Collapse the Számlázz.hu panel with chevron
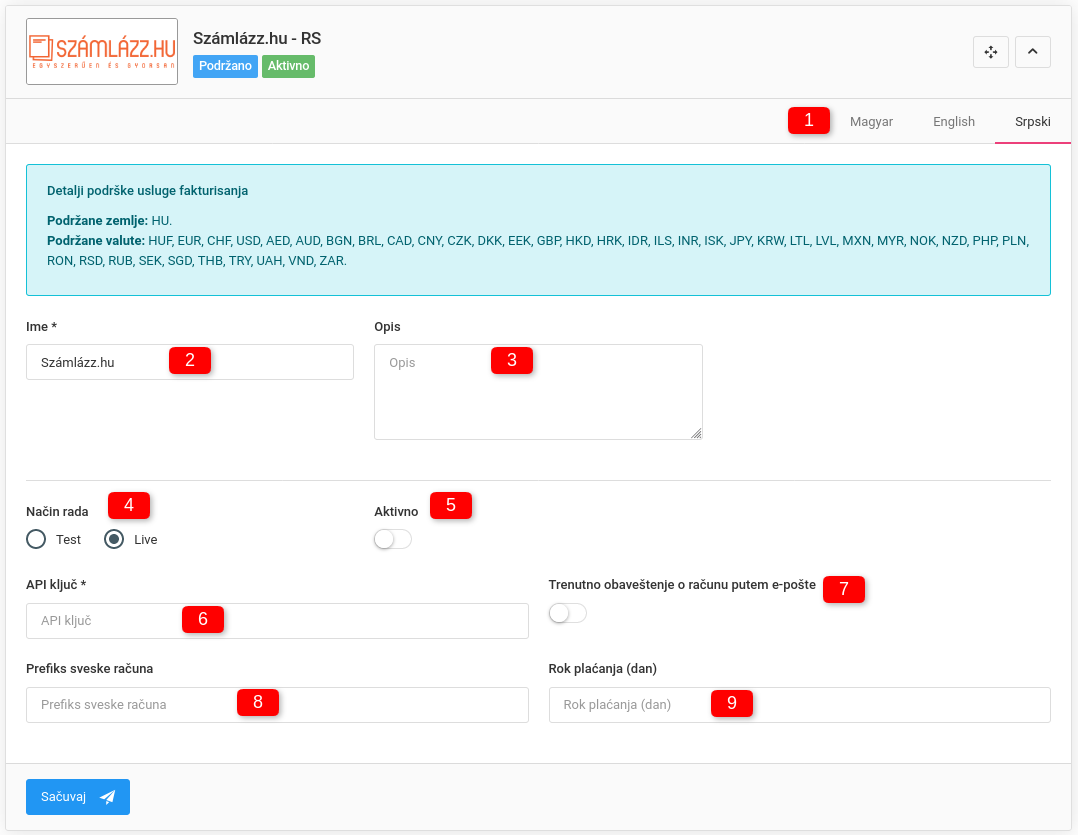This screenshot has height=835, width=1078. click(1032, 52)
